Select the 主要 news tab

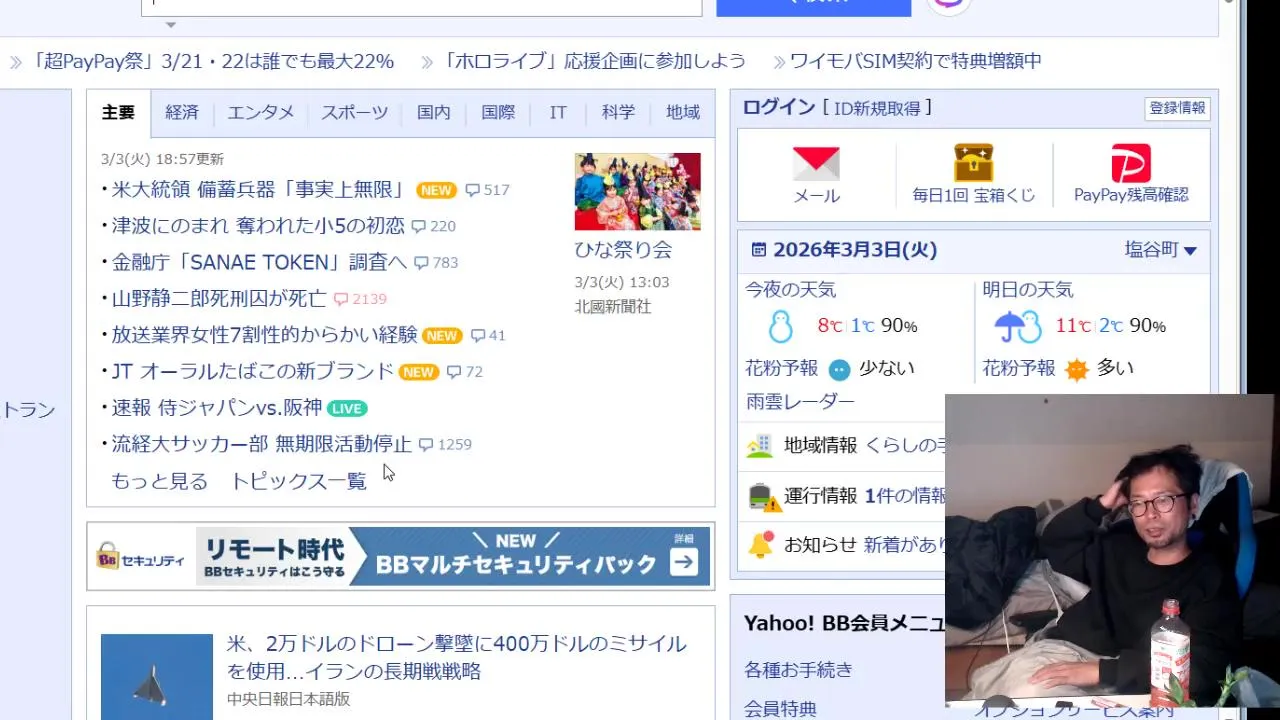click(118, 113)
